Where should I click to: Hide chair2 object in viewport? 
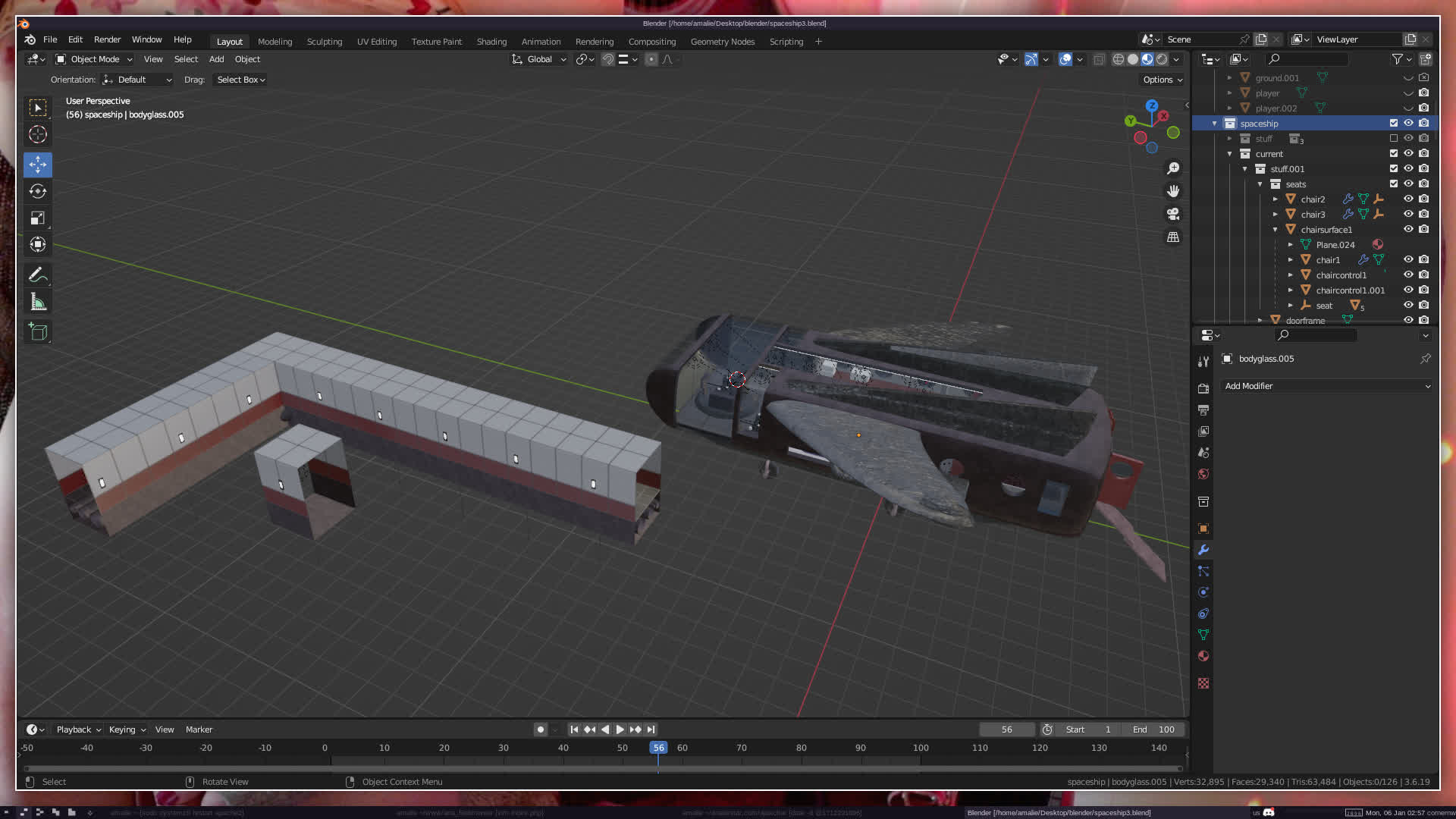(x=1408, y=199)
